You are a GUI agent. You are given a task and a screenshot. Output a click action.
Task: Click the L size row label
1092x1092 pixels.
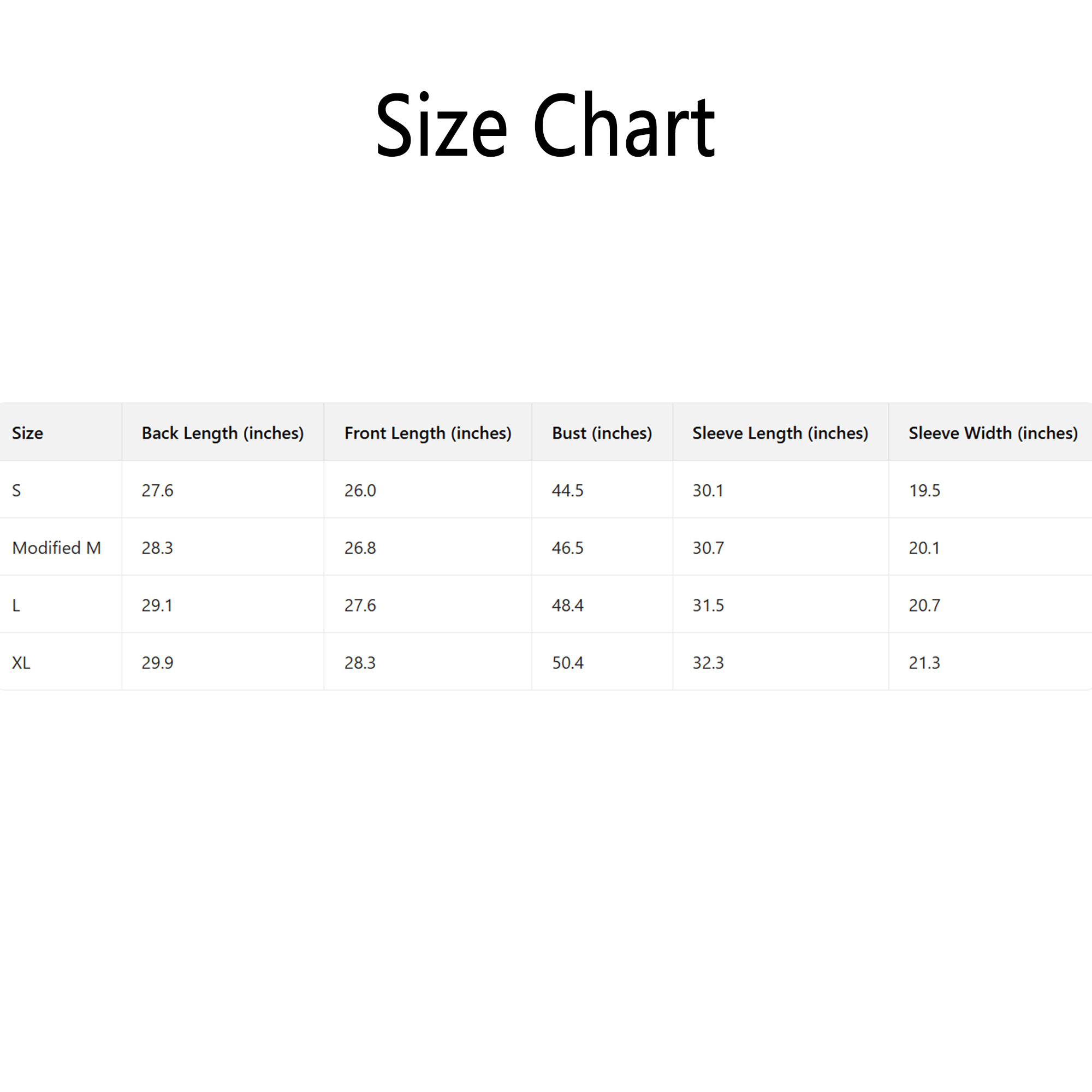tap(16, 606)
